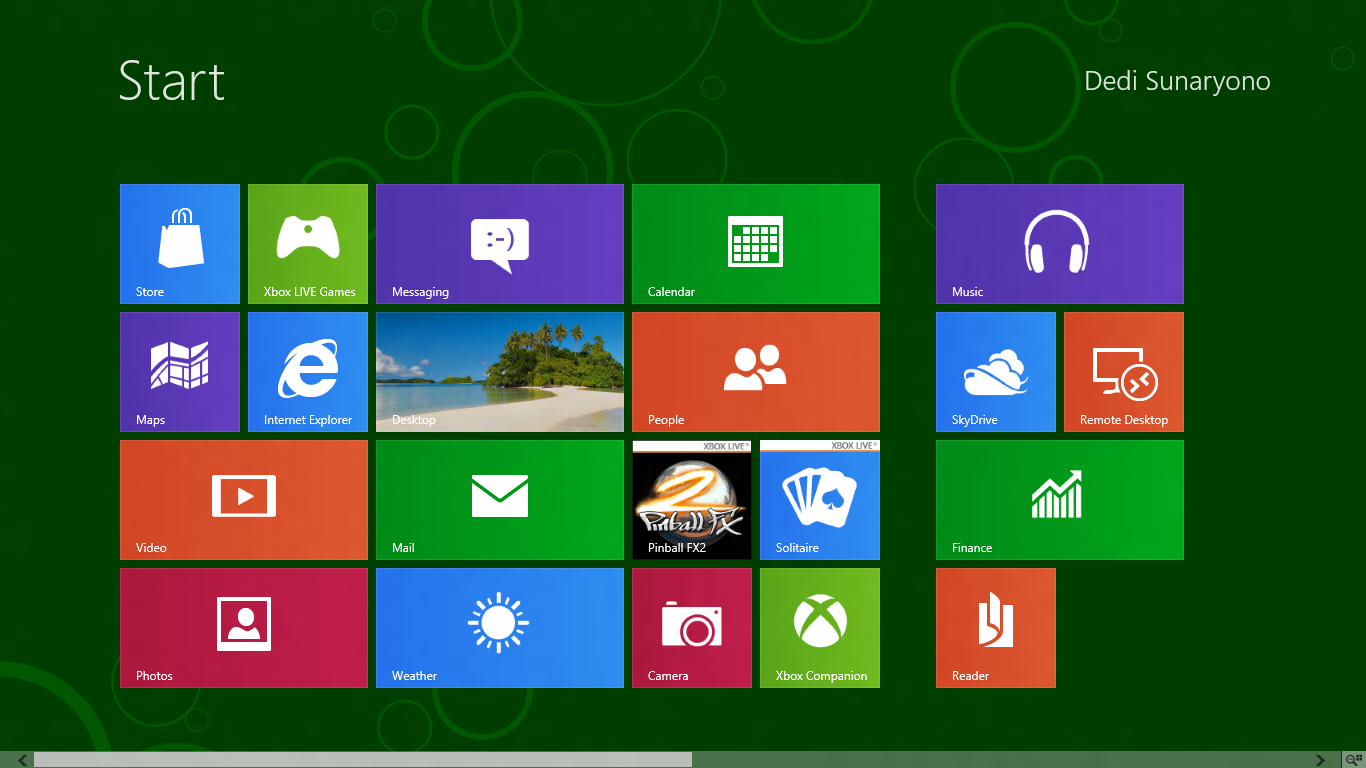Open the Mail tile
The width and height of the screenshot is (1366, 768).
click(500, 500)
